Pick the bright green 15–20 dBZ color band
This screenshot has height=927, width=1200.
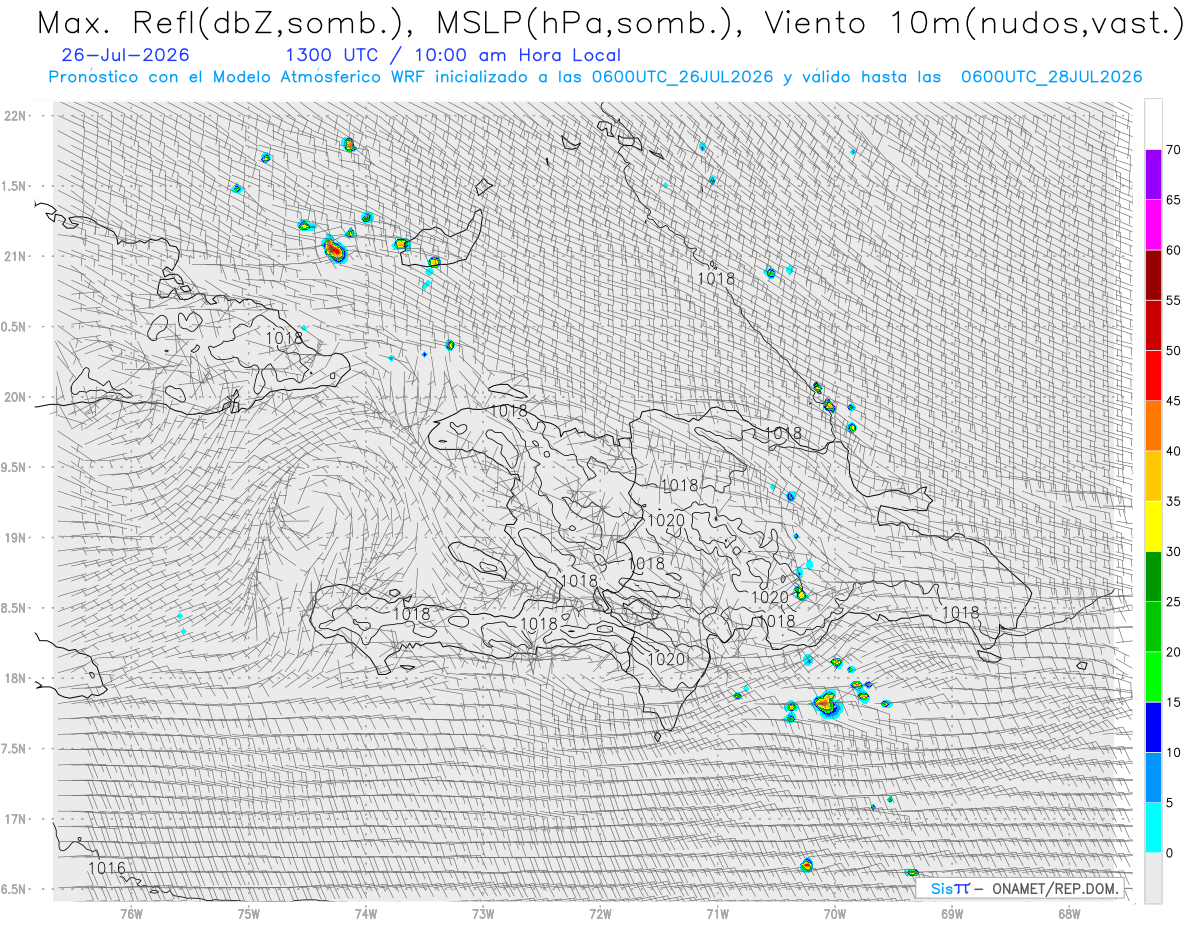(x=1153, y=677)
